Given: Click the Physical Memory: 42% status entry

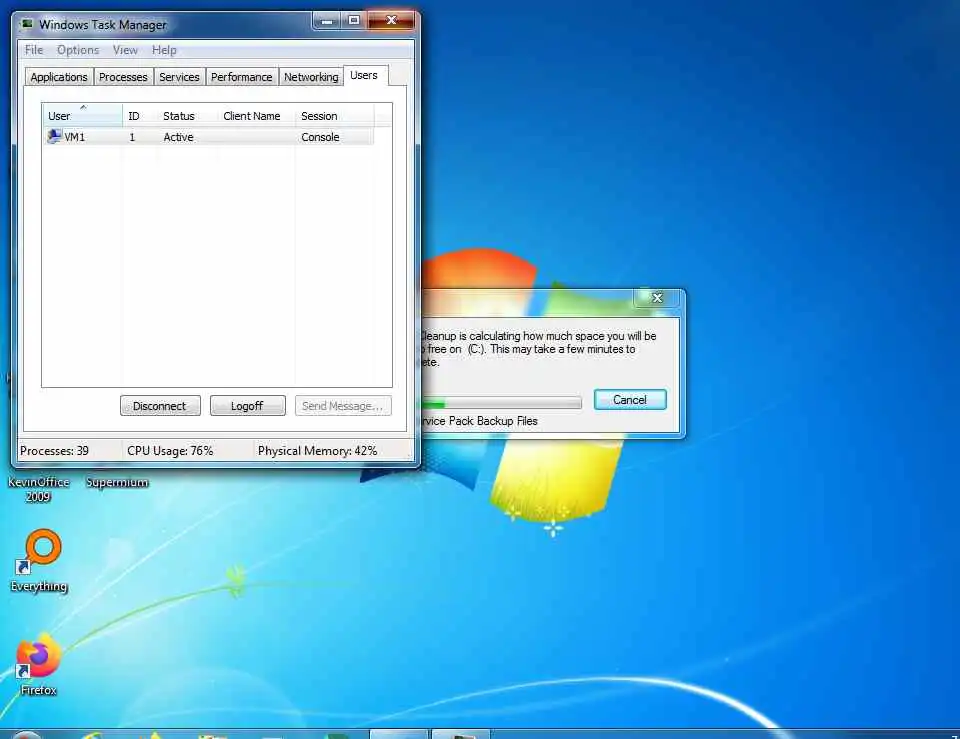Looking at the screenshot, I should (317, 451).
